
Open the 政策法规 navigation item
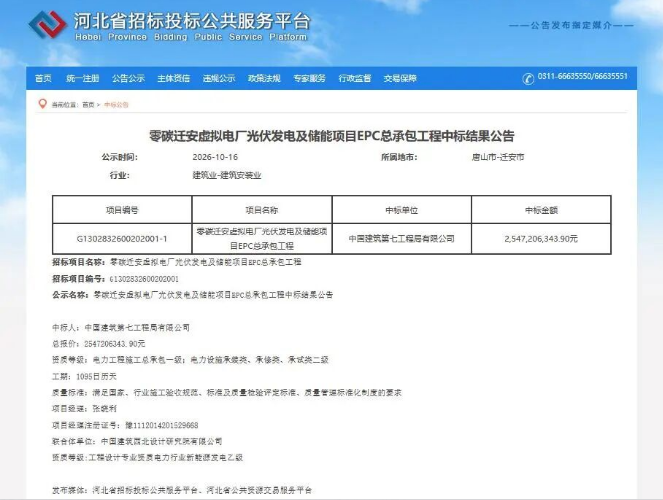[264, 78]
